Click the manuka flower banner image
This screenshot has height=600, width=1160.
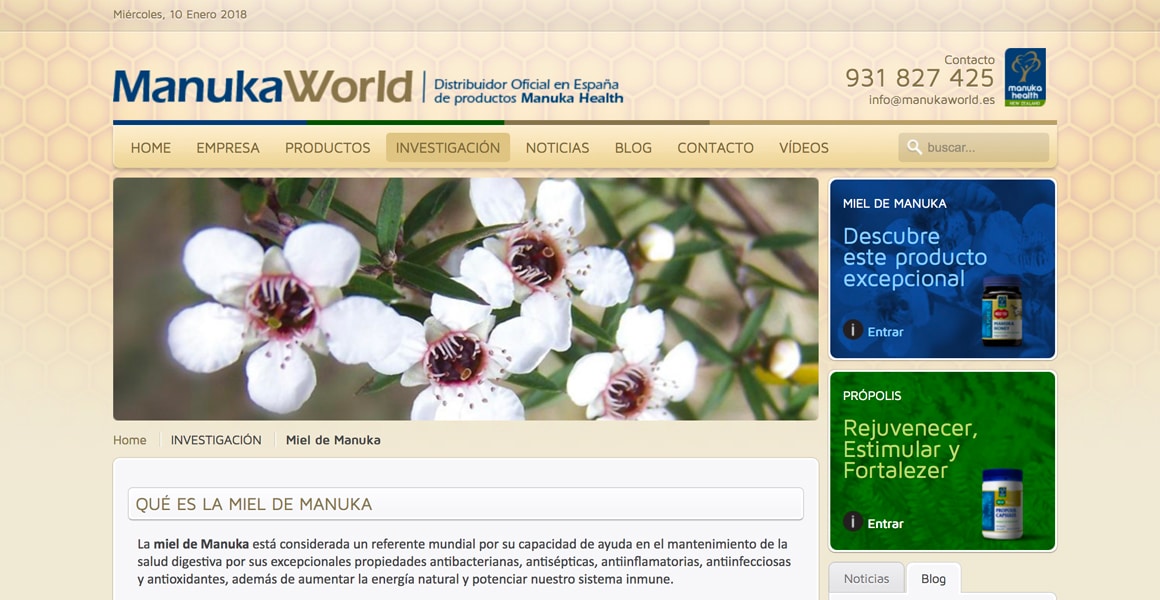coord(465,299)
